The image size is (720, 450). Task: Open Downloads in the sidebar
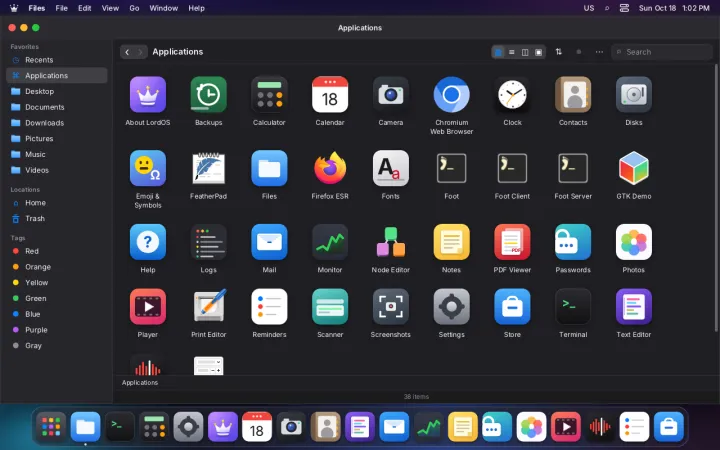coord(57,123)
